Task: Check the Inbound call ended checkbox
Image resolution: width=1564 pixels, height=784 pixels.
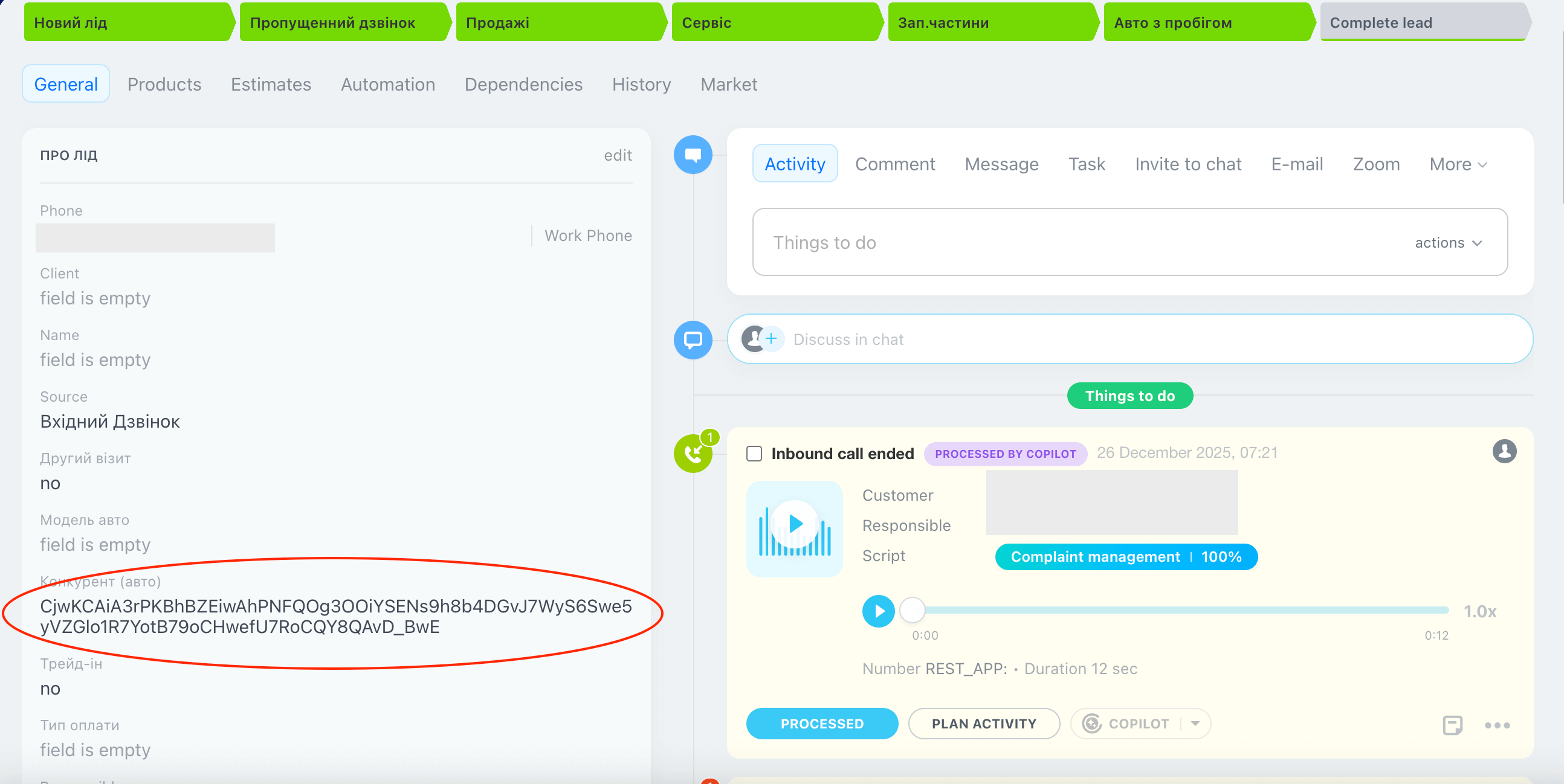Action: [754, 453]
